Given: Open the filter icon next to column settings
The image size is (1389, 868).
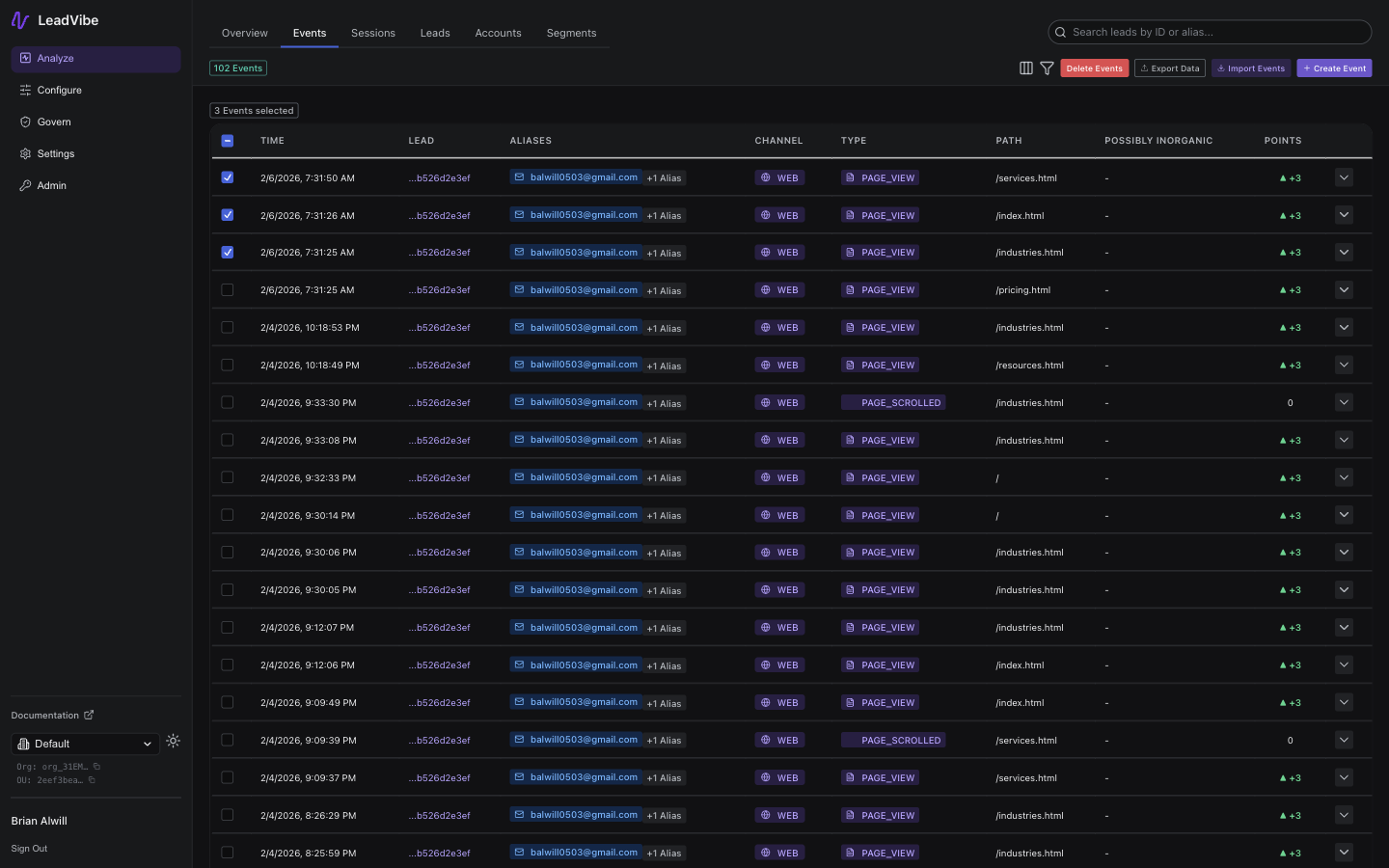Looking at the screenshot, I should [x=1048, y=68].
